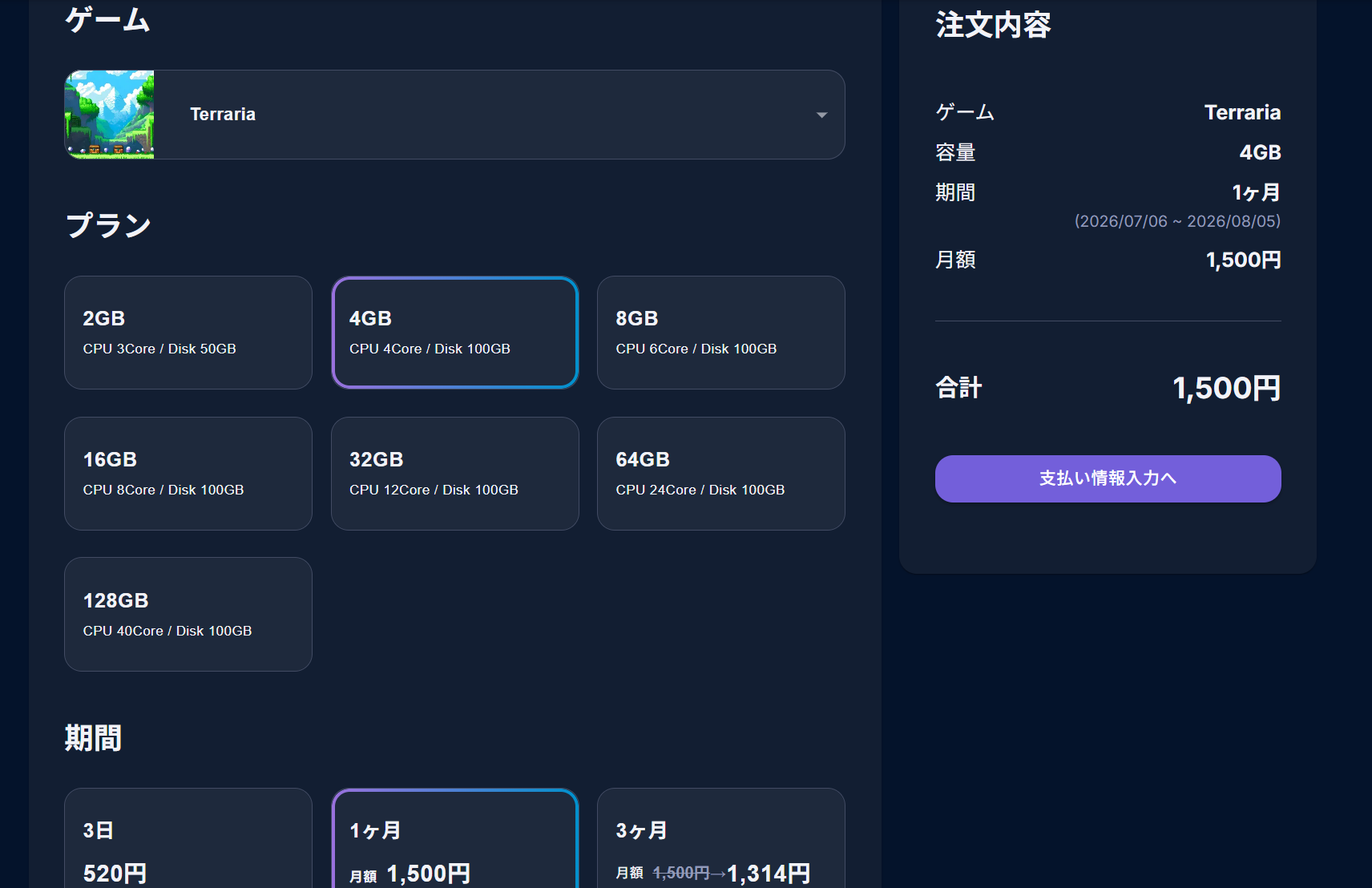
Task: Click the 期間 section heading above period cards
Action: click(x=93, y=737)
